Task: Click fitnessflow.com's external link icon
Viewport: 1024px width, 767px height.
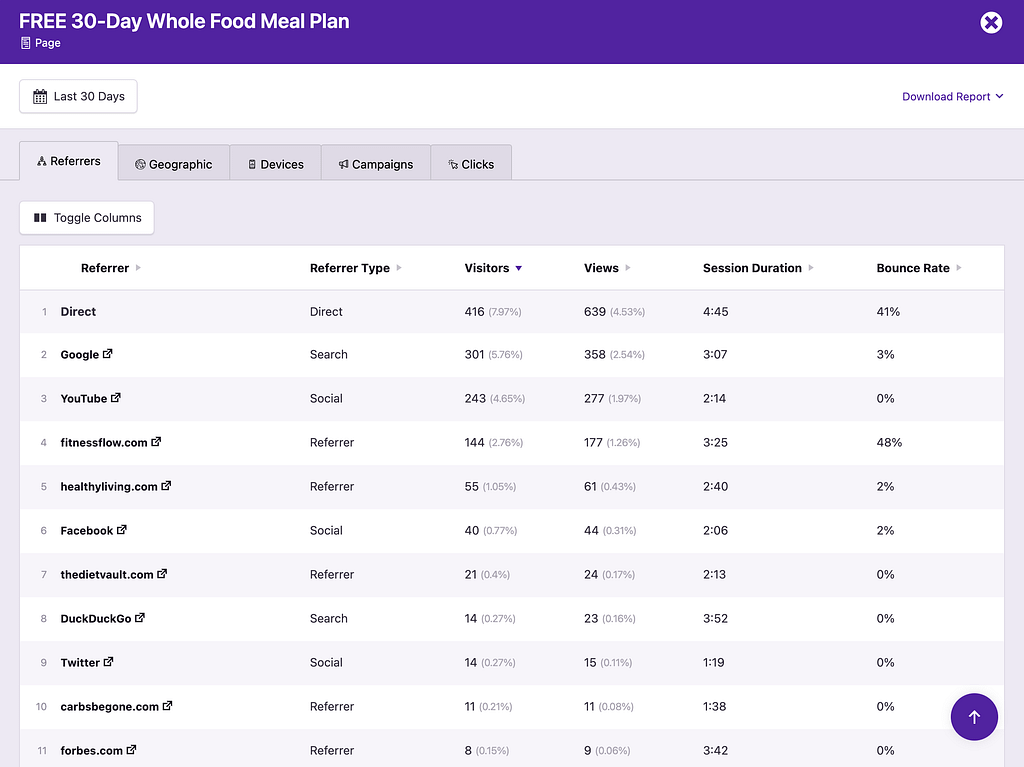Action: pos(158,442)
